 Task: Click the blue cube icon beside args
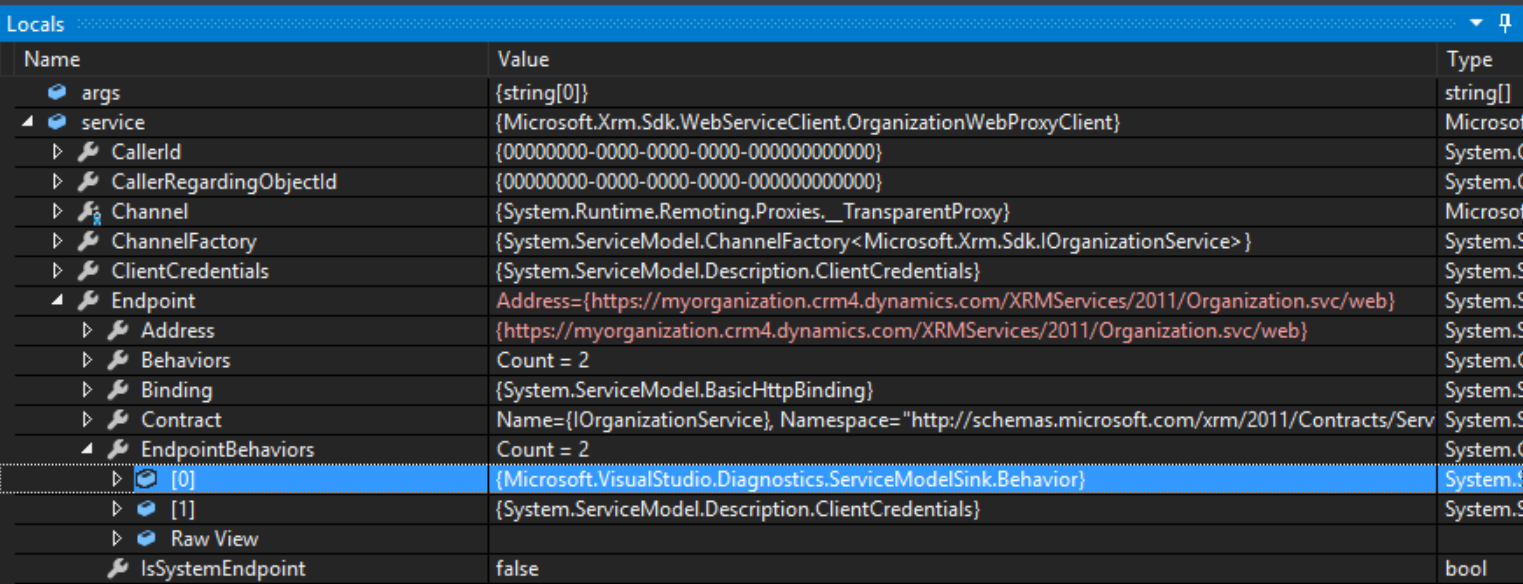58,93
